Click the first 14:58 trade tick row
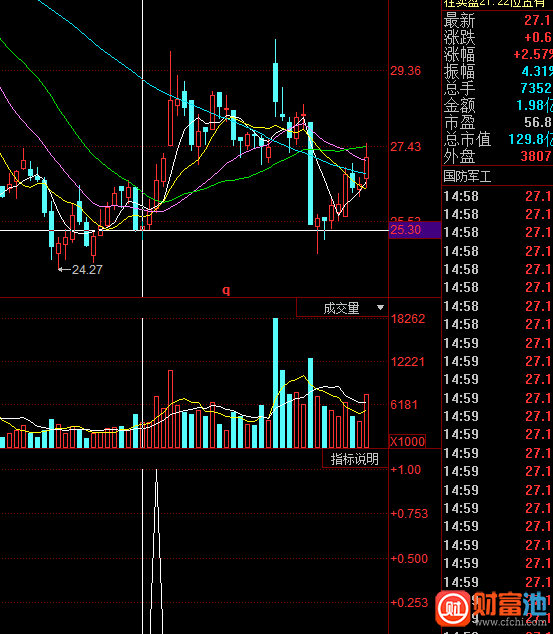Viewport: 553px width, 634px height. (x=498, y=197)
